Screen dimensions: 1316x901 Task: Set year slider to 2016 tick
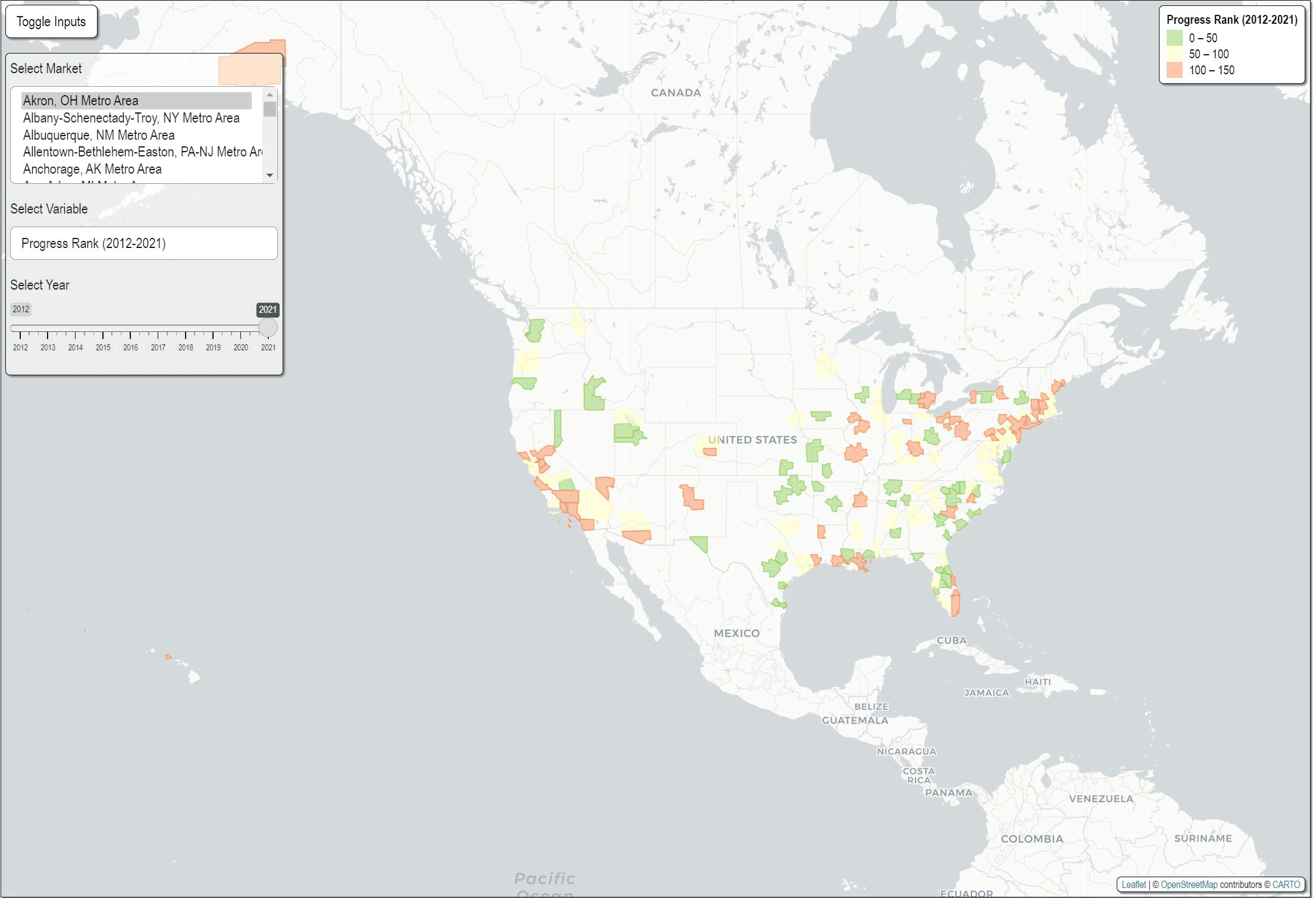point(130,329)
